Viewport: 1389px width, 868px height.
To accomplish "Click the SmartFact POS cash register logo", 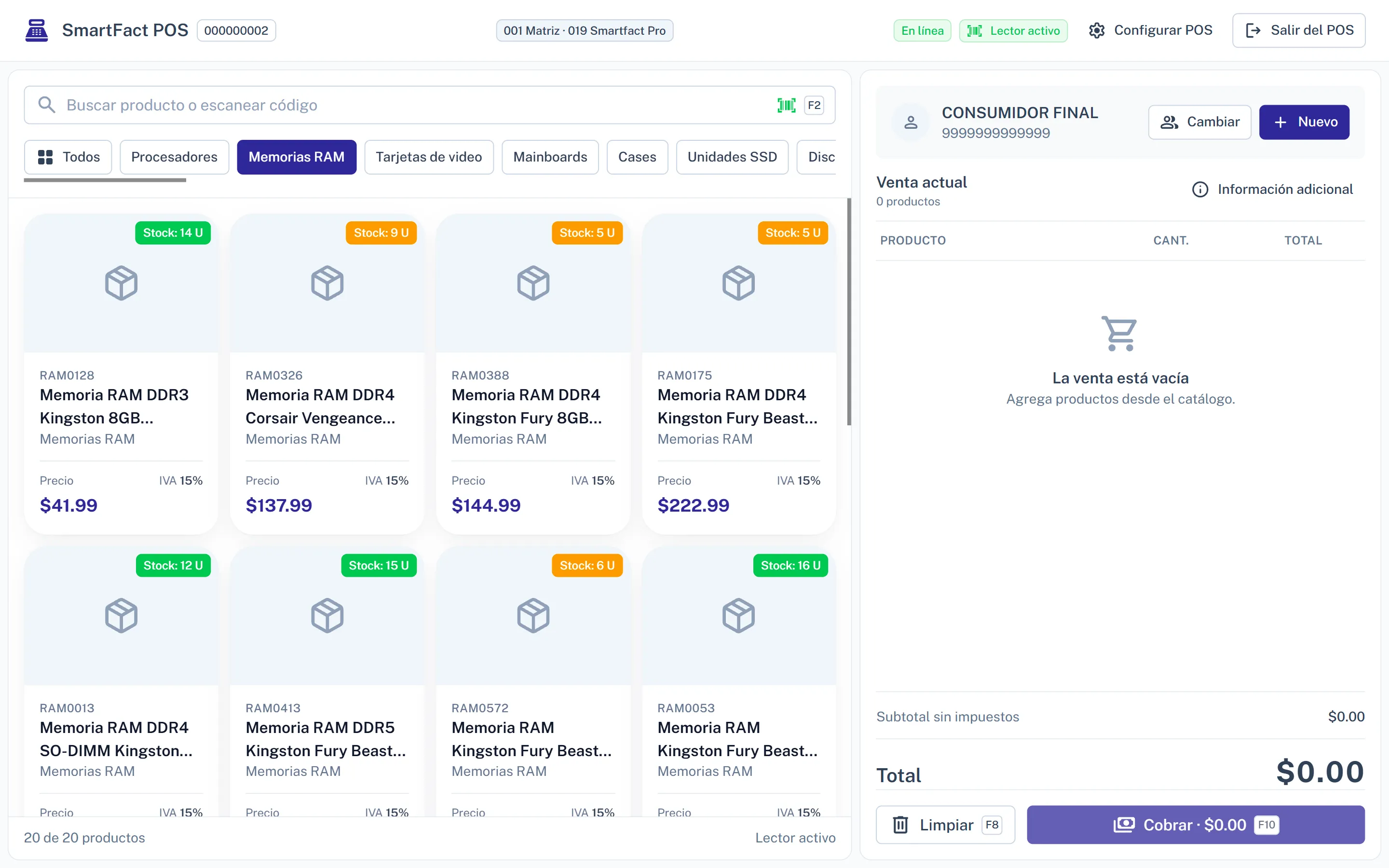I will [x=37, y=30].
